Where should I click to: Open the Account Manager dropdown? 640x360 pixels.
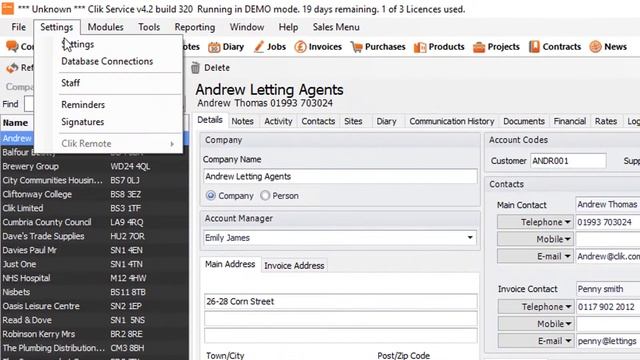pyautogui.click(x=470, y=238)
